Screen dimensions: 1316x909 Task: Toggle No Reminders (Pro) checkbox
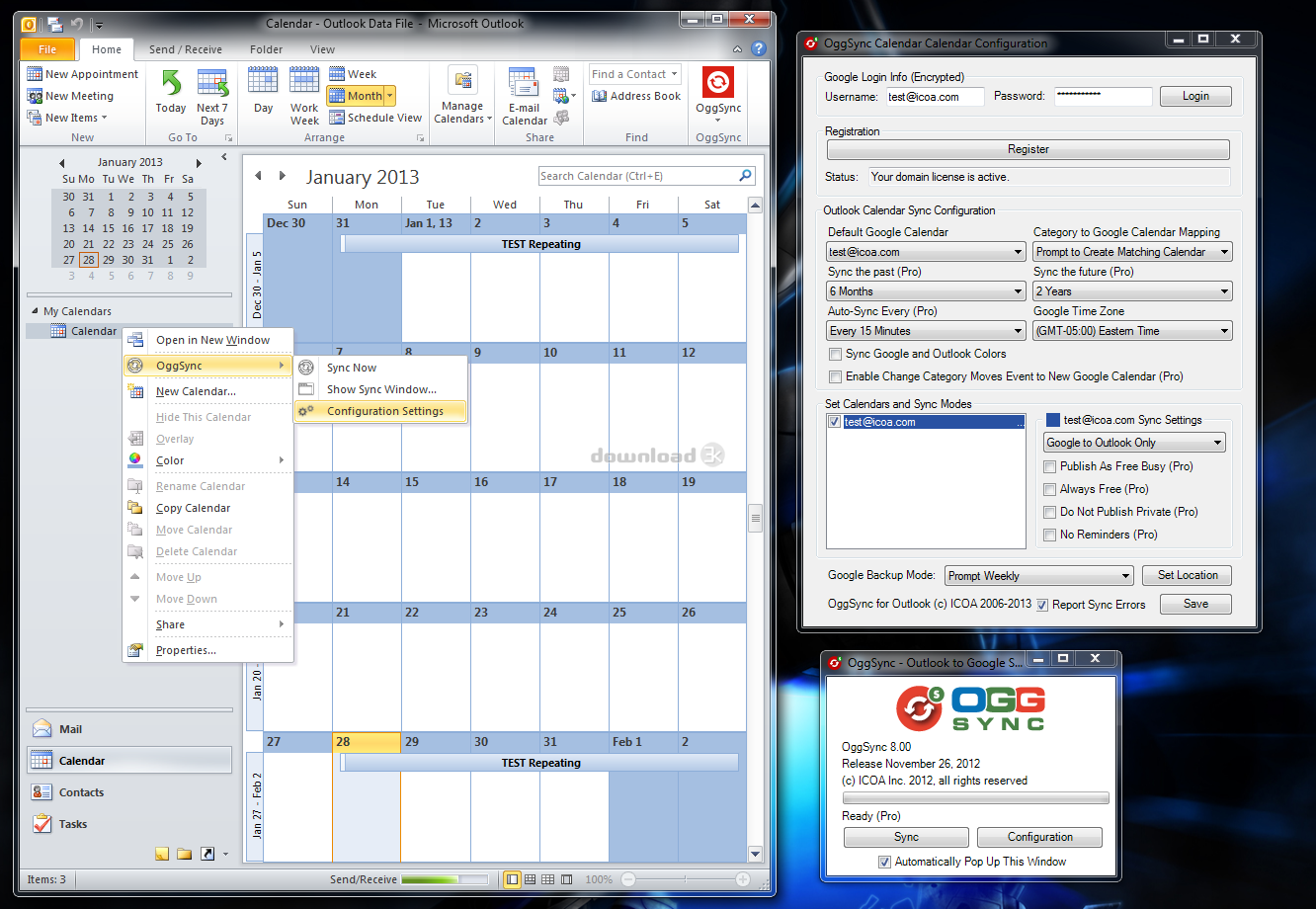[x=1050, y=535]
